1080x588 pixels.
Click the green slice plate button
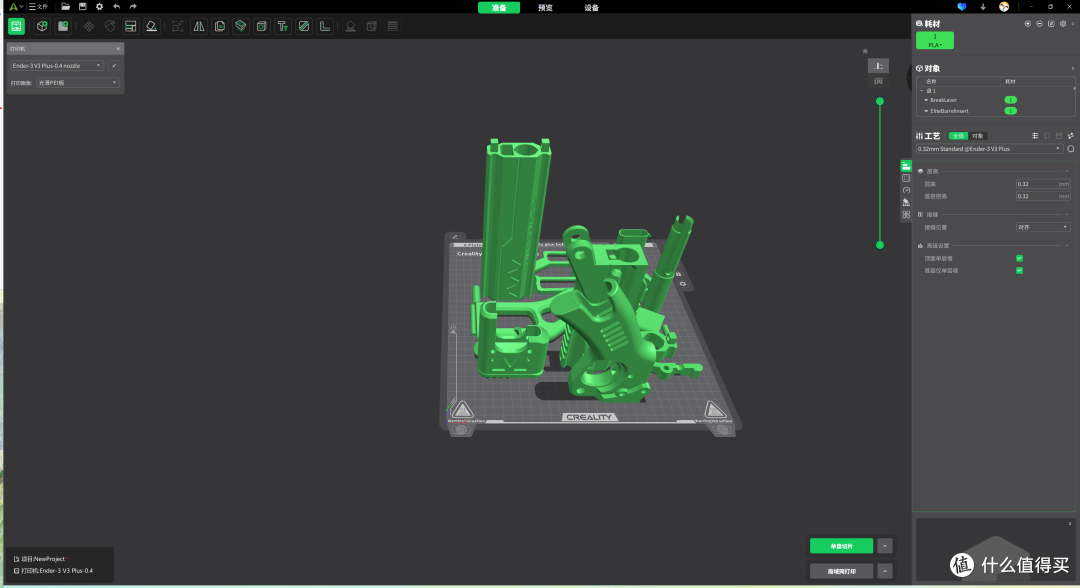pyautogui.click(x=842, y=546)
